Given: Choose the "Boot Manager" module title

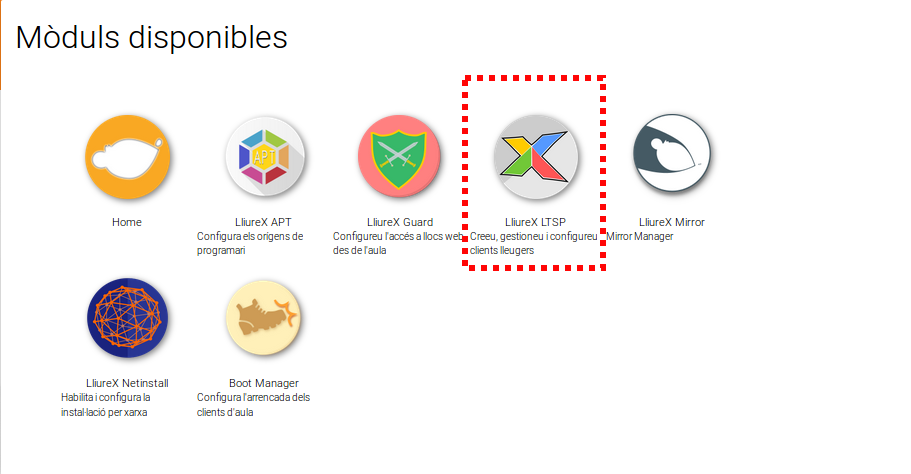Looking at the screenshot, I should pyautogui.click(x=264, y=383).
